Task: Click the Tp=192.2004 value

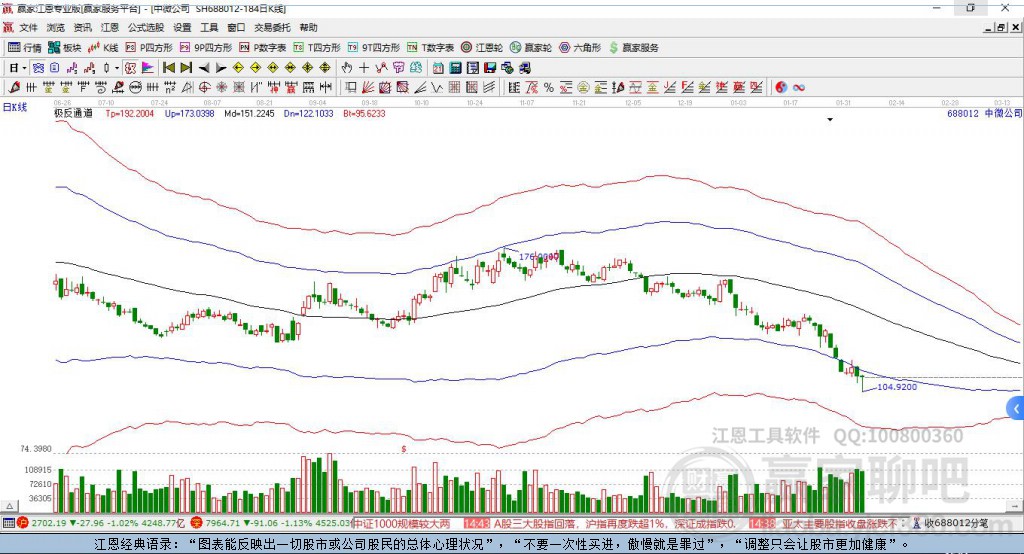Action: click(130, 114)
